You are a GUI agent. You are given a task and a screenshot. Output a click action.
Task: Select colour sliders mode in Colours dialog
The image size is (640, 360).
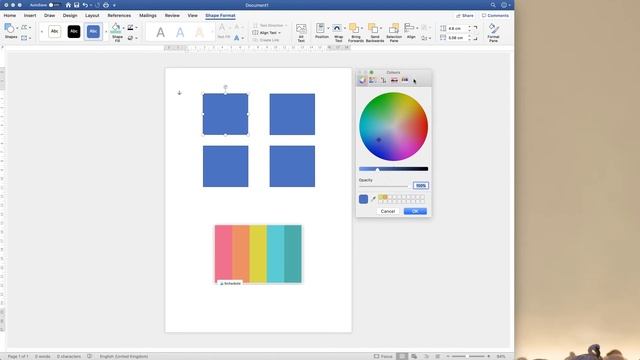373,80
